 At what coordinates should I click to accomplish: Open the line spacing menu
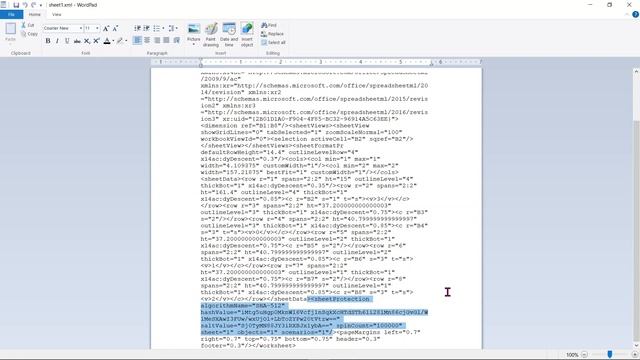[173, 28]
